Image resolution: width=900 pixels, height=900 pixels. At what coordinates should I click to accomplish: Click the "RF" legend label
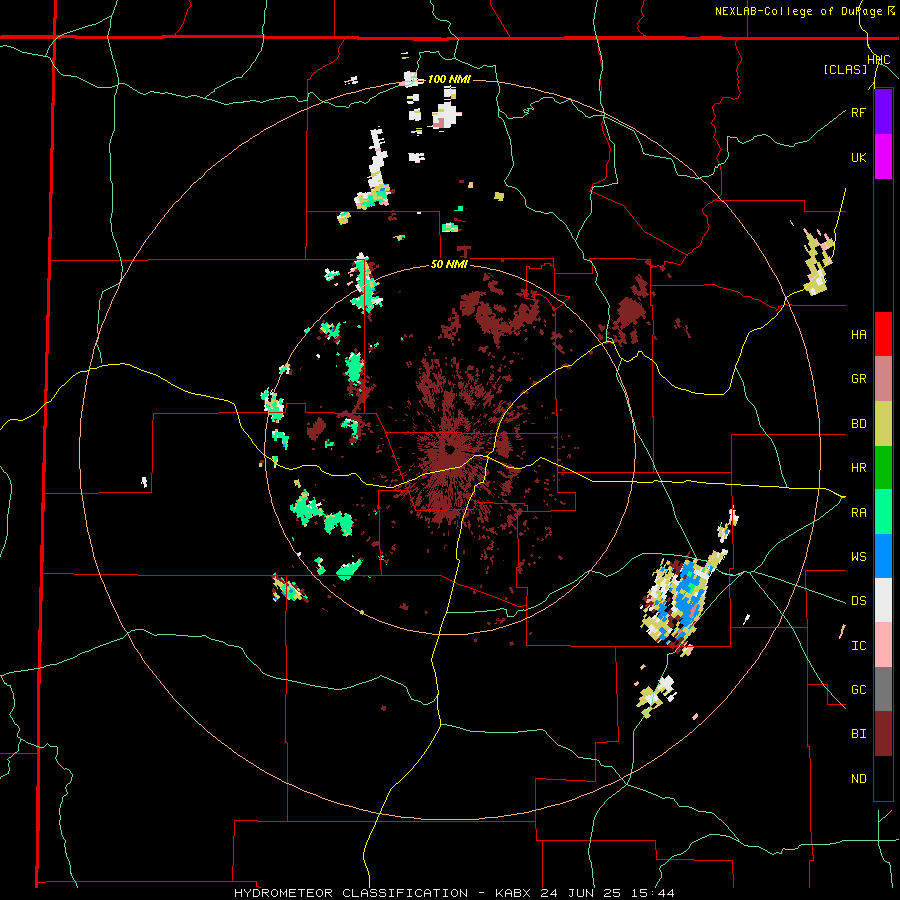coord(858,112)
